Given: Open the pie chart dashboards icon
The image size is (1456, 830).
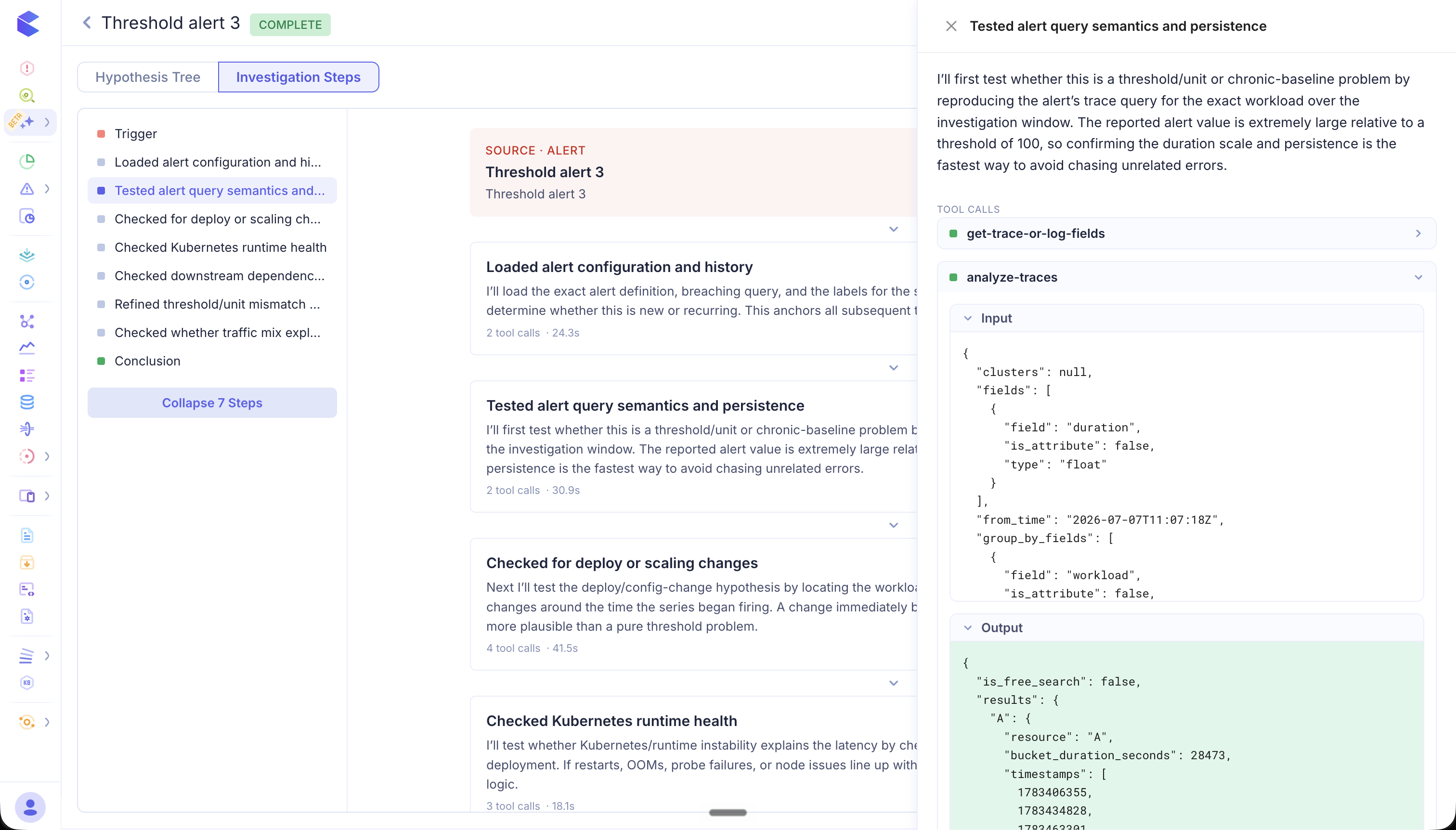Looking at the screenshot, I should pyautogui.click(x=27, y=161).
